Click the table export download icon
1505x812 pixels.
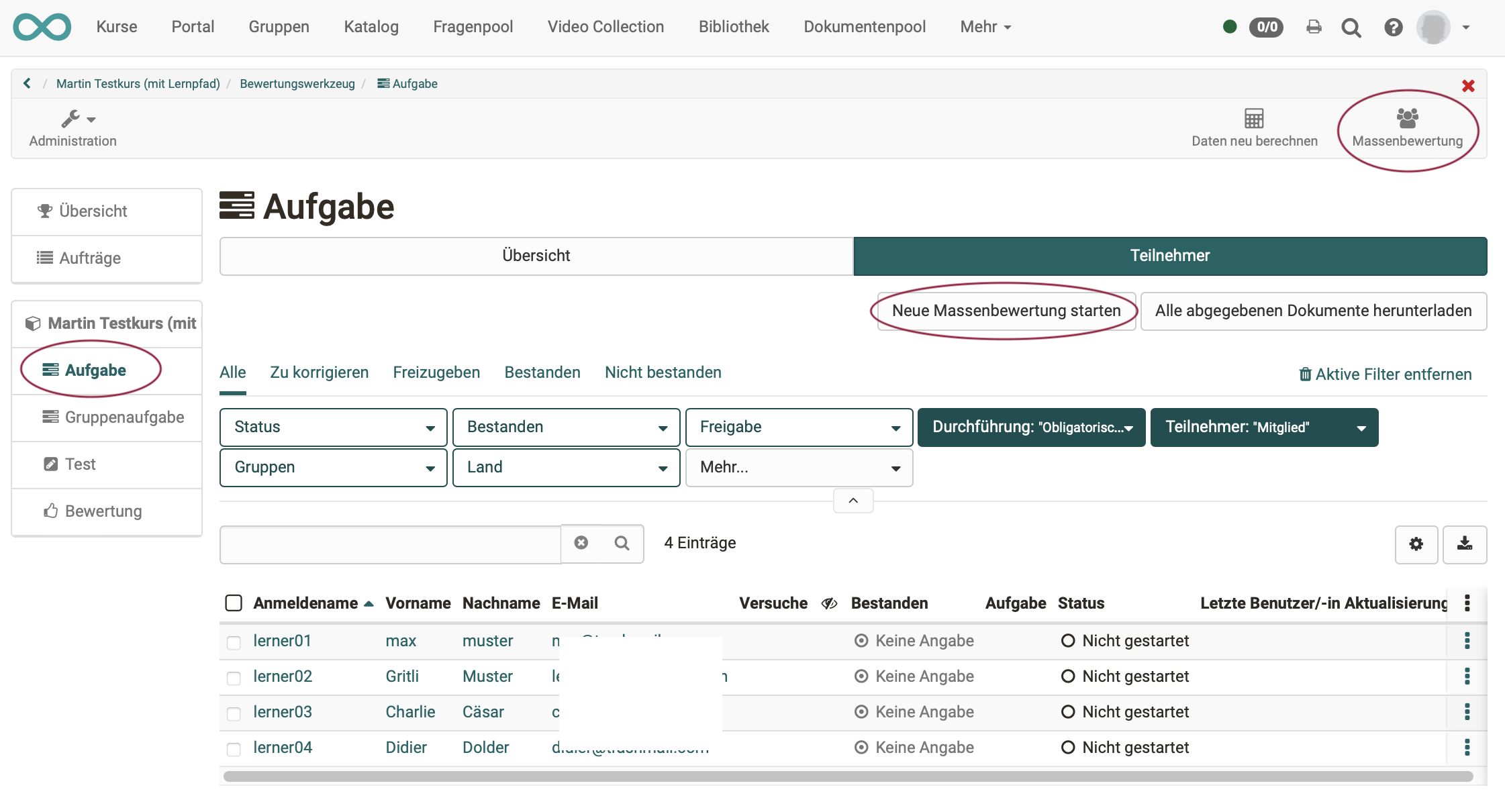(x=1465, y=544)
